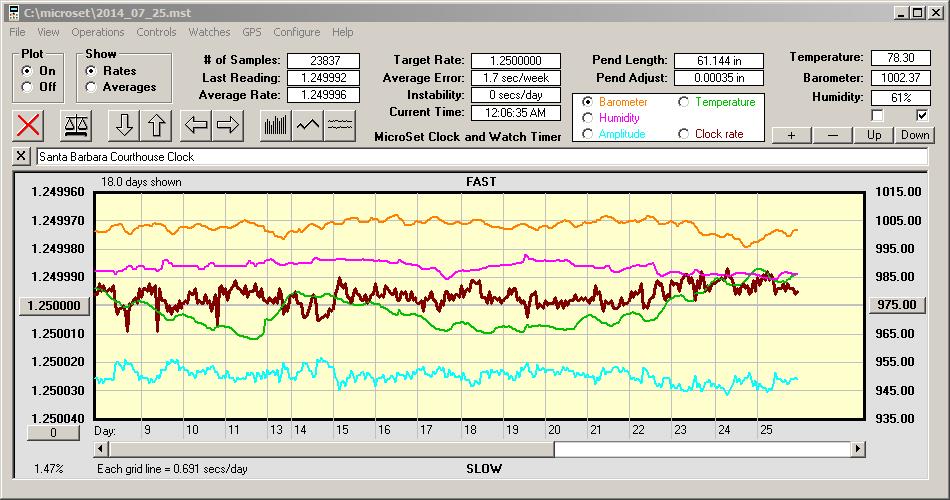Viewport: 950px width, 500px height.
Task: Click the scrollbar right arrow
Action: (x=857, y=449)
